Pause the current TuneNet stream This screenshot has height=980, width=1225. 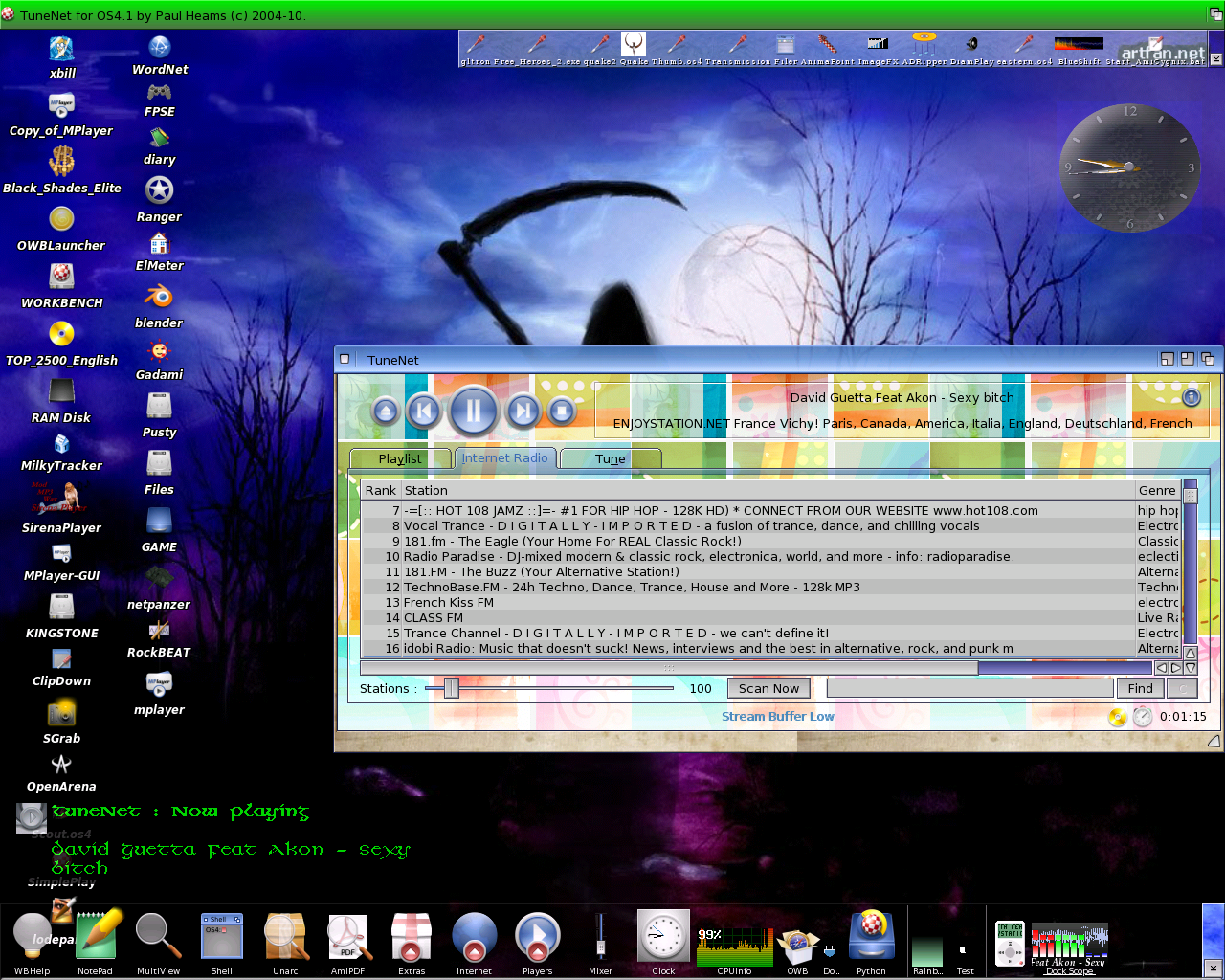click(x=474, y=412)
